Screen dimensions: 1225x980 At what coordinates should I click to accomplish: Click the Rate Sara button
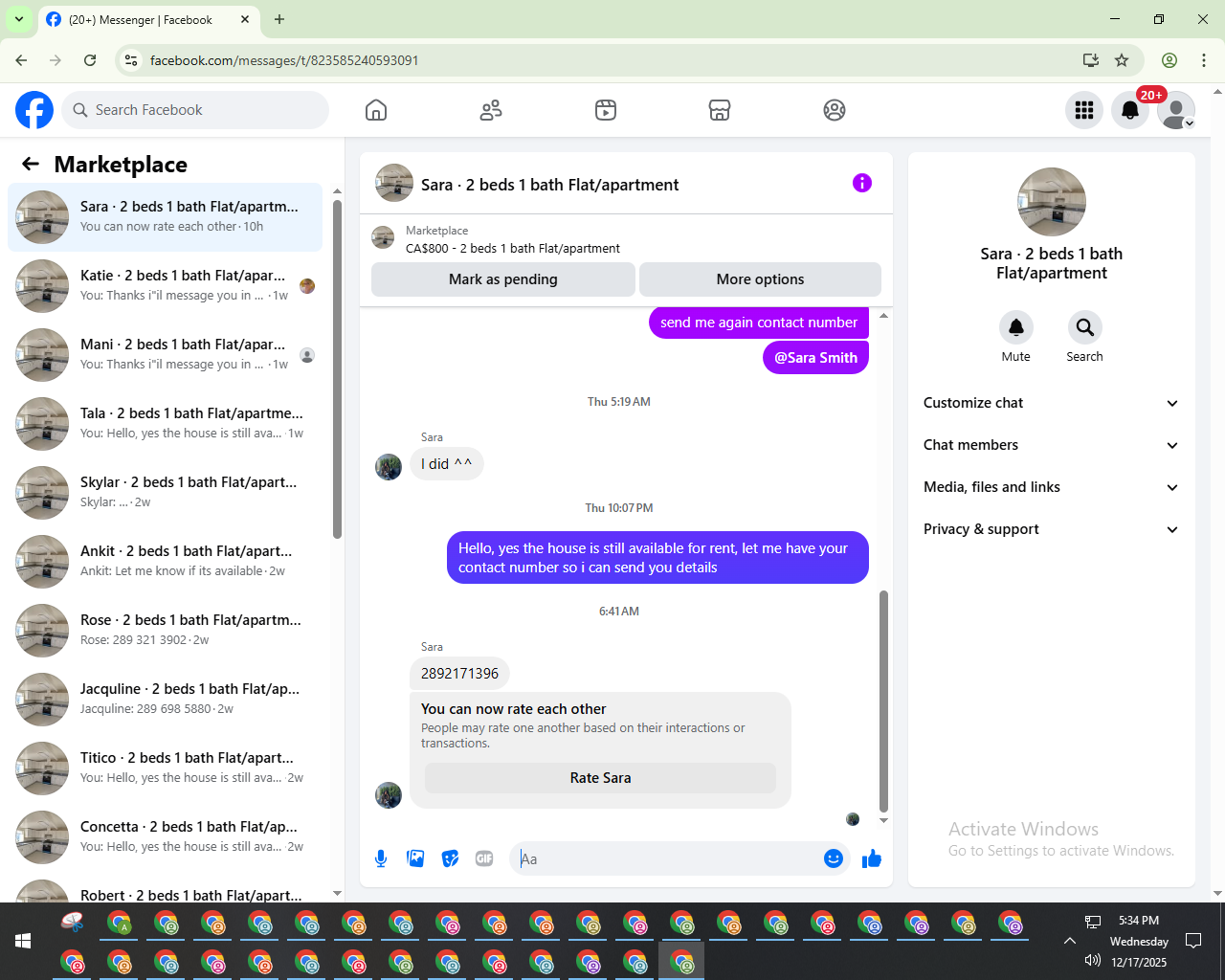600,778
